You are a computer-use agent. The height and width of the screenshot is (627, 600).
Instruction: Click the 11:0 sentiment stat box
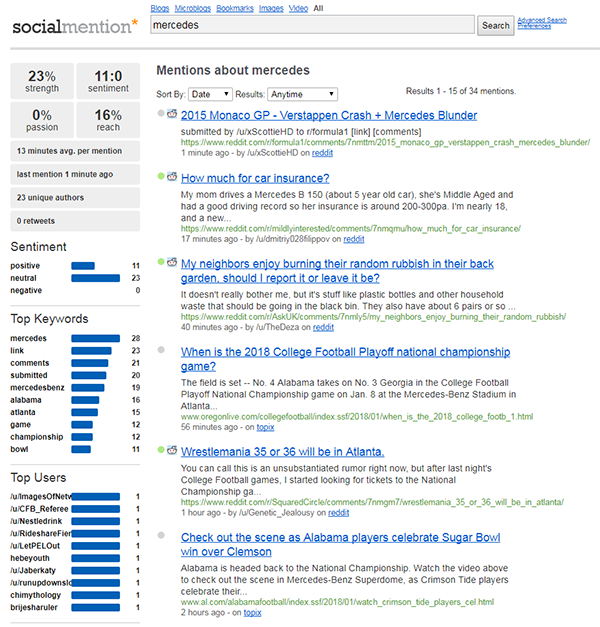108,81
